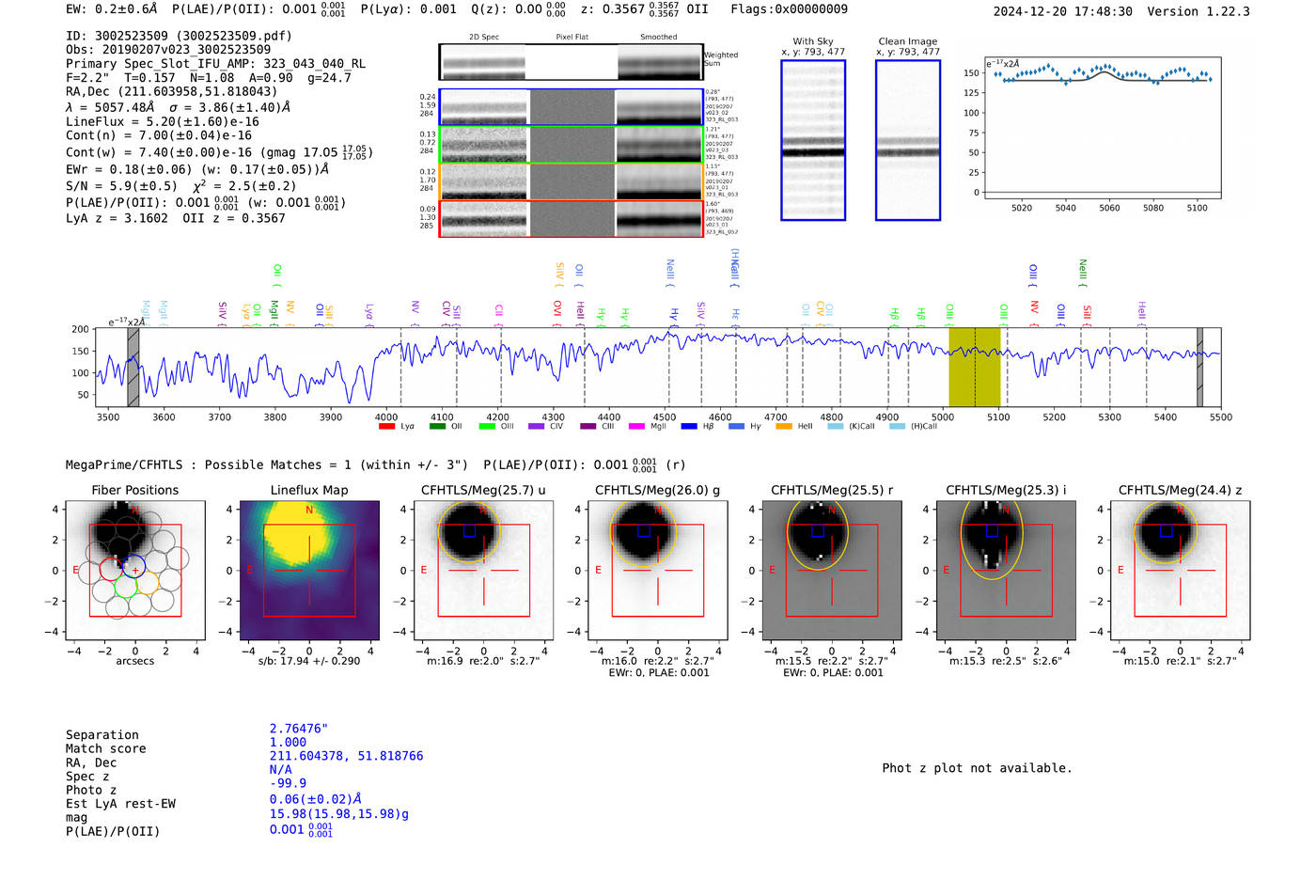Click the Separation value 2.76476"
This screenshot has width=1316, height=896.
coord(299,729)
